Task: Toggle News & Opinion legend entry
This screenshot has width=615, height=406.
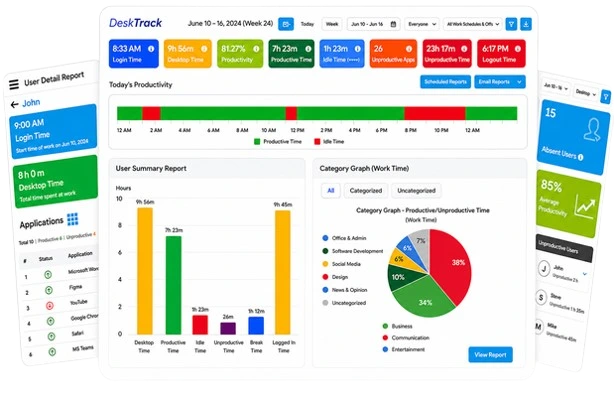Action: (345, 290)
